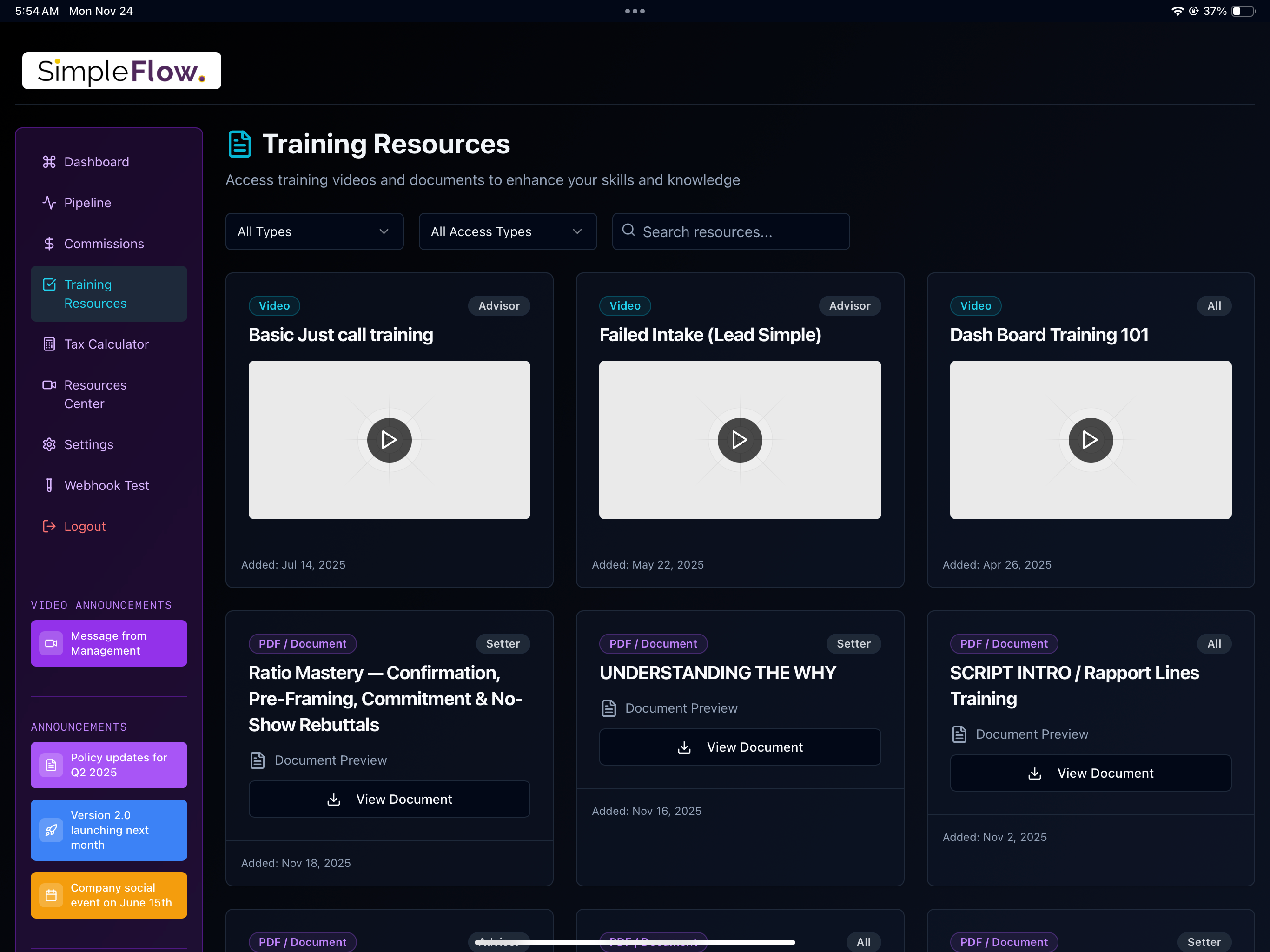Open Pipeline from sidebar menu
This screenshot has width=1270, height=952.
pyautogui.click(x=109, y=203)
